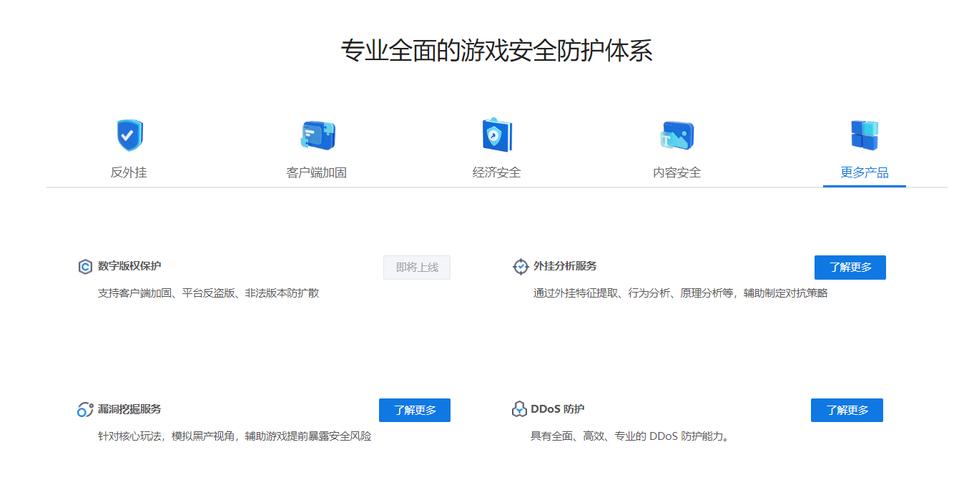Switch to the 反外挂 tab label
The height and width of the screenshot is (500, 964).
(x=129, y=172)
